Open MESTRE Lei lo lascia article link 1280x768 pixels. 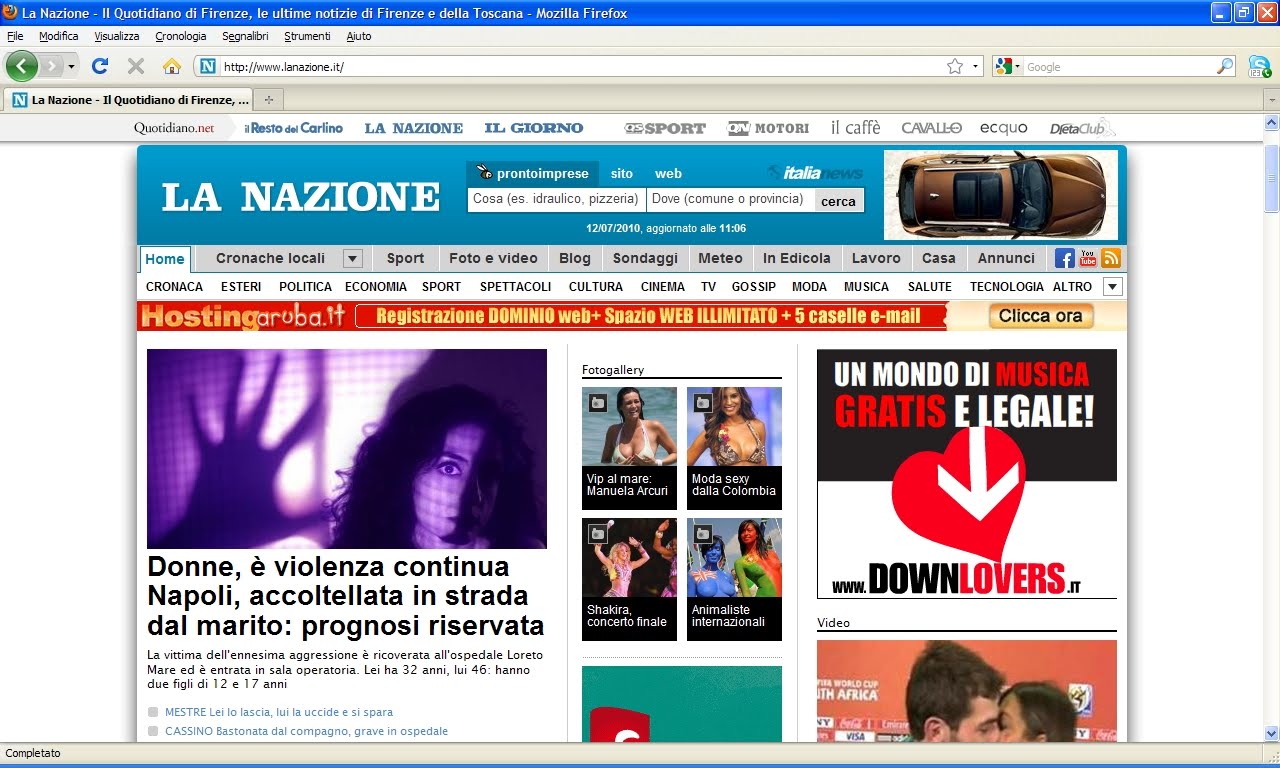(279, 712)
